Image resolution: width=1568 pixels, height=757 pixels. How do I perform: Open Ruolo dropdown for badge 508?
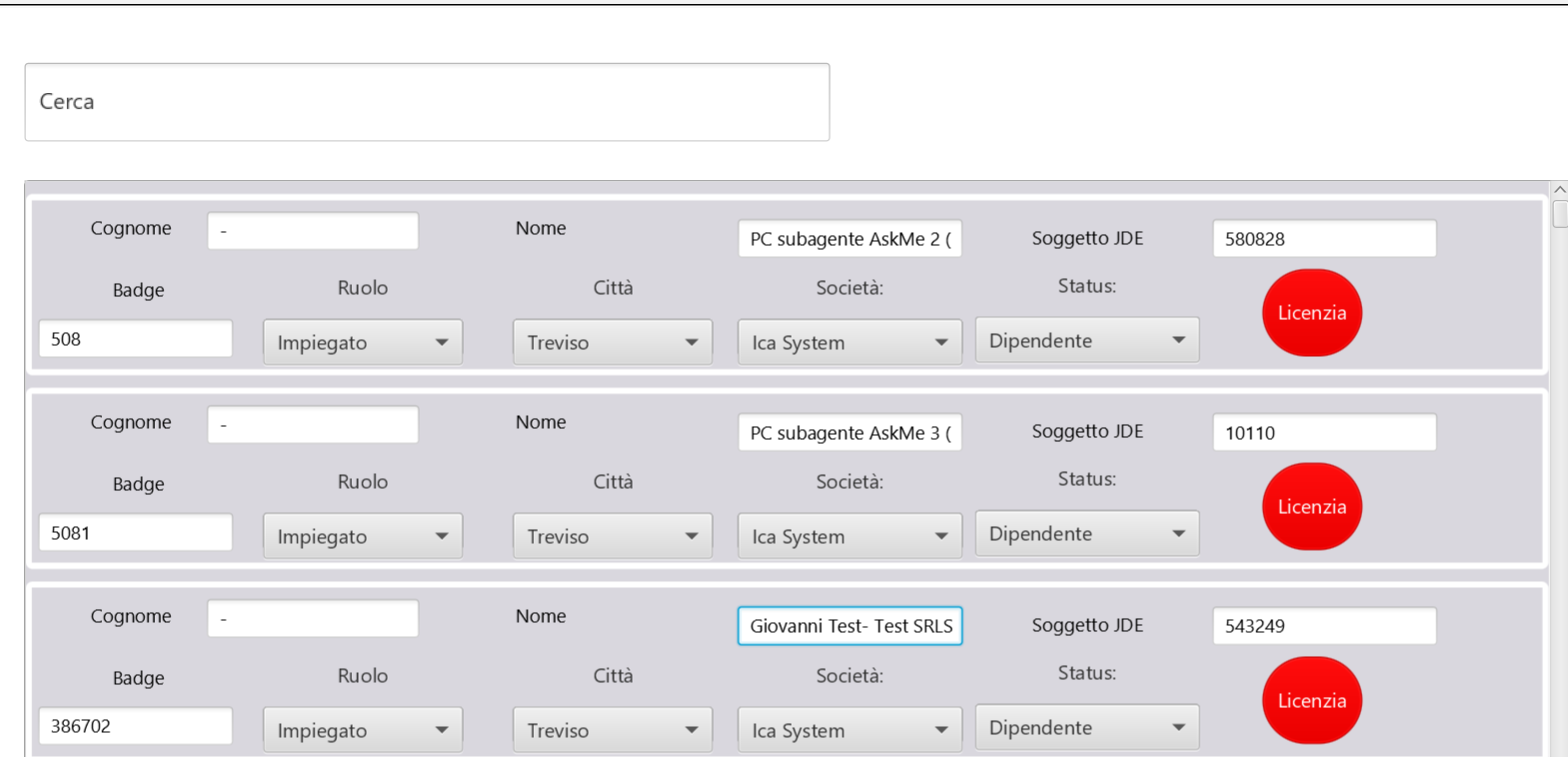click(x=362, y=342)
